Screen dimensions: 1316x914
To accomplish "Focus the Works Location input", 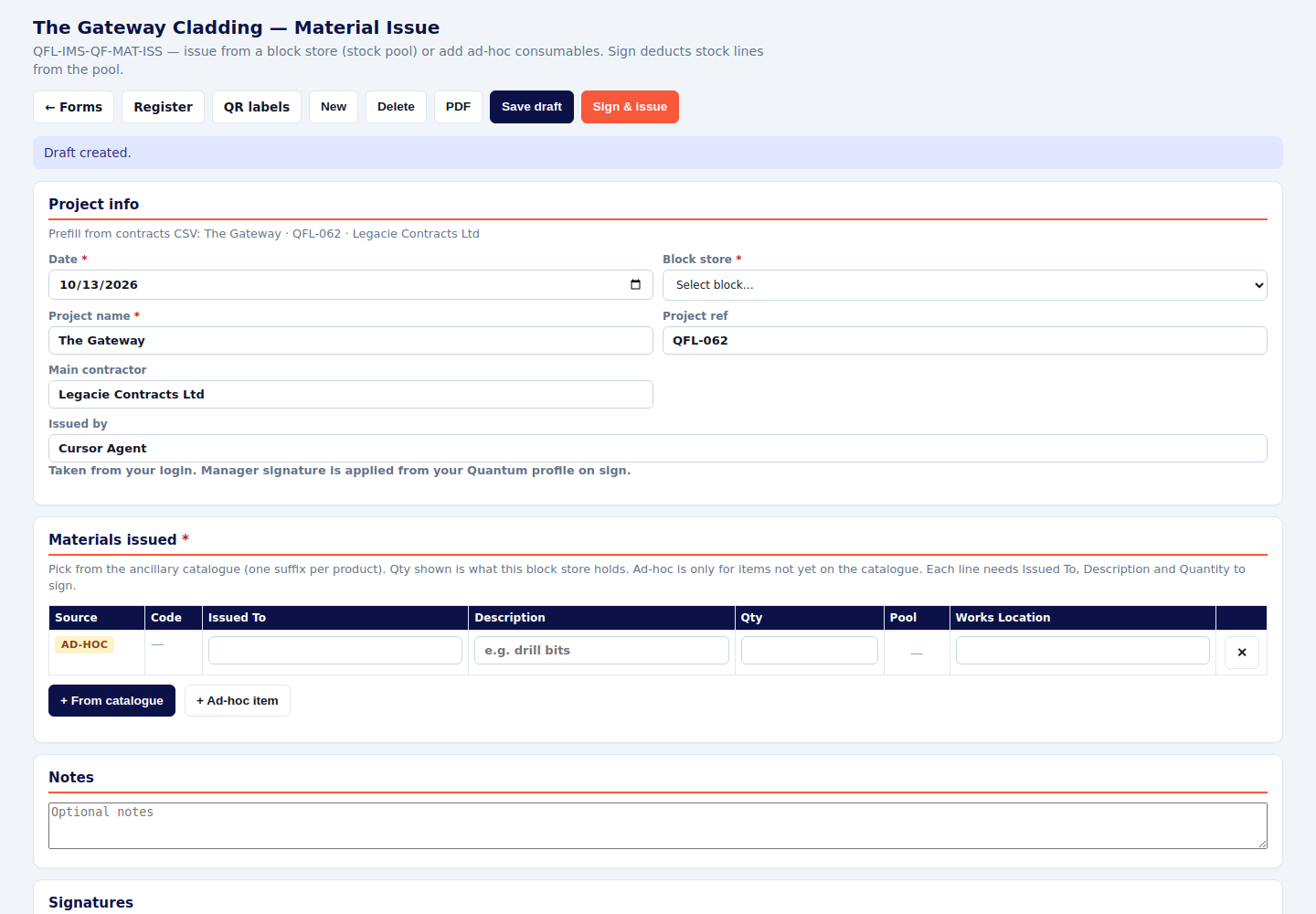I will point(1083,651).
